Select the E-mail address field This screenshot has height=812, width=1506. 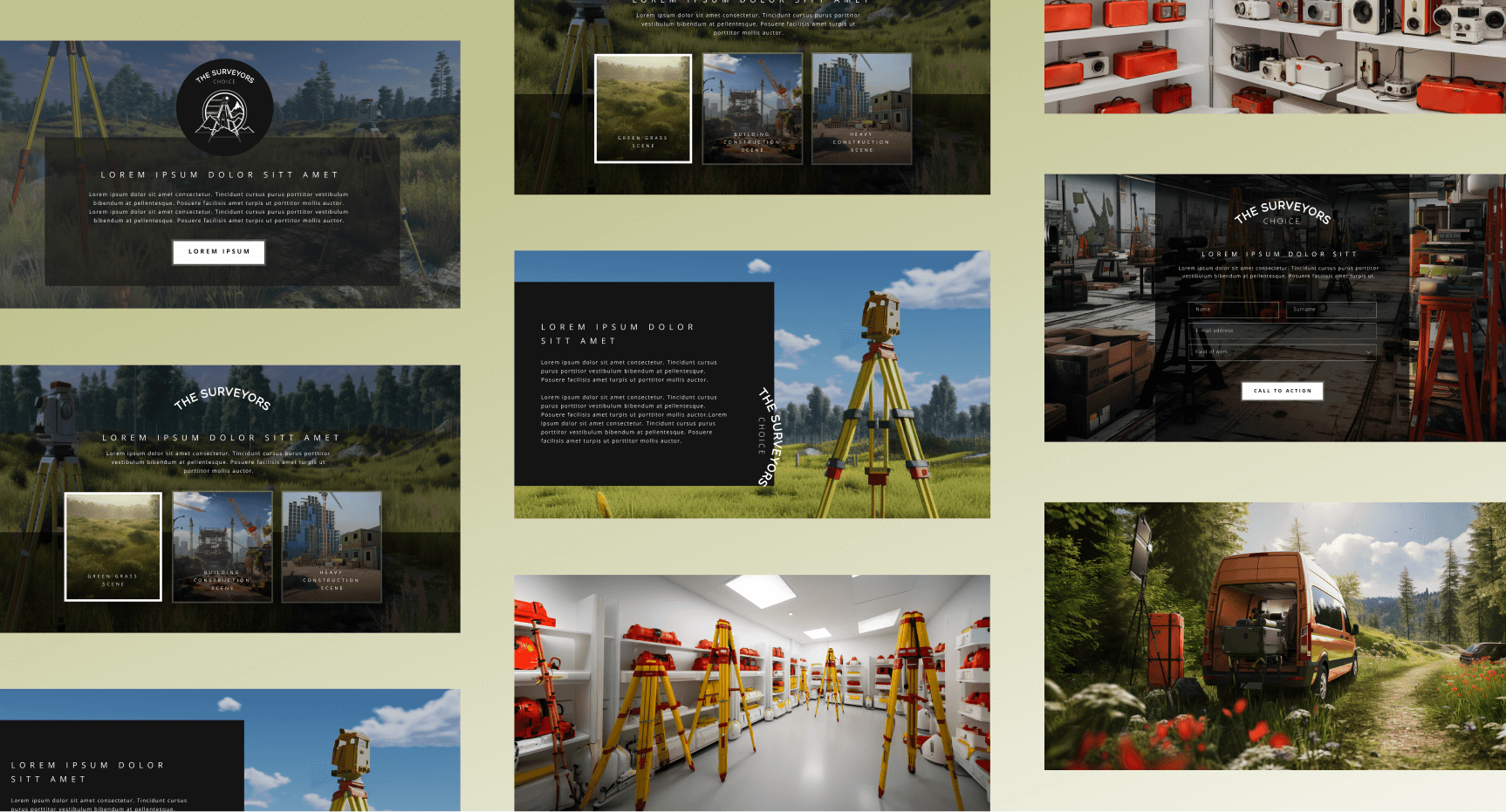(1282, 331)
